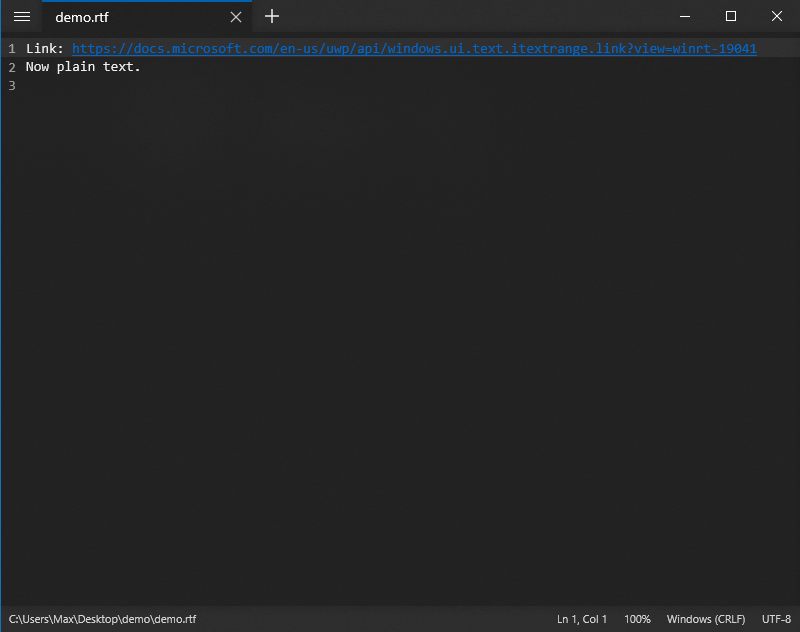The width and height of the screenshot is (800, 632).
Task: Change the 100% zoom level
Action: pyautogui.click(x=637, y=619)
